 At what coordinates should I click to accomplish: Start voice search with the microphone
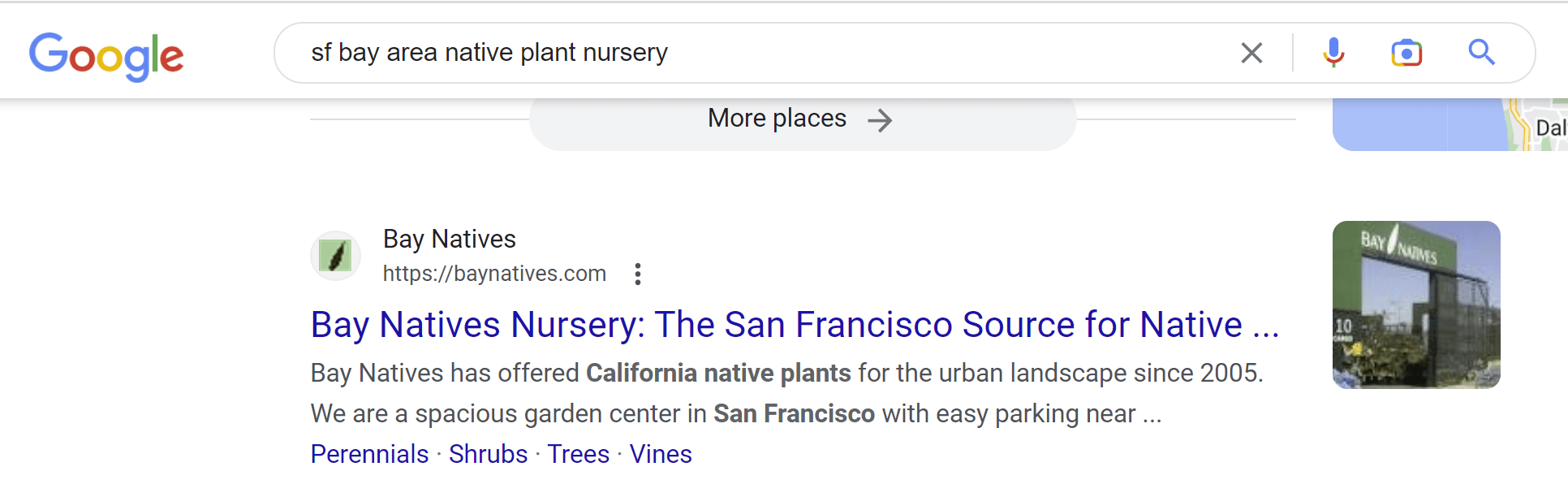pos(1333,53)
